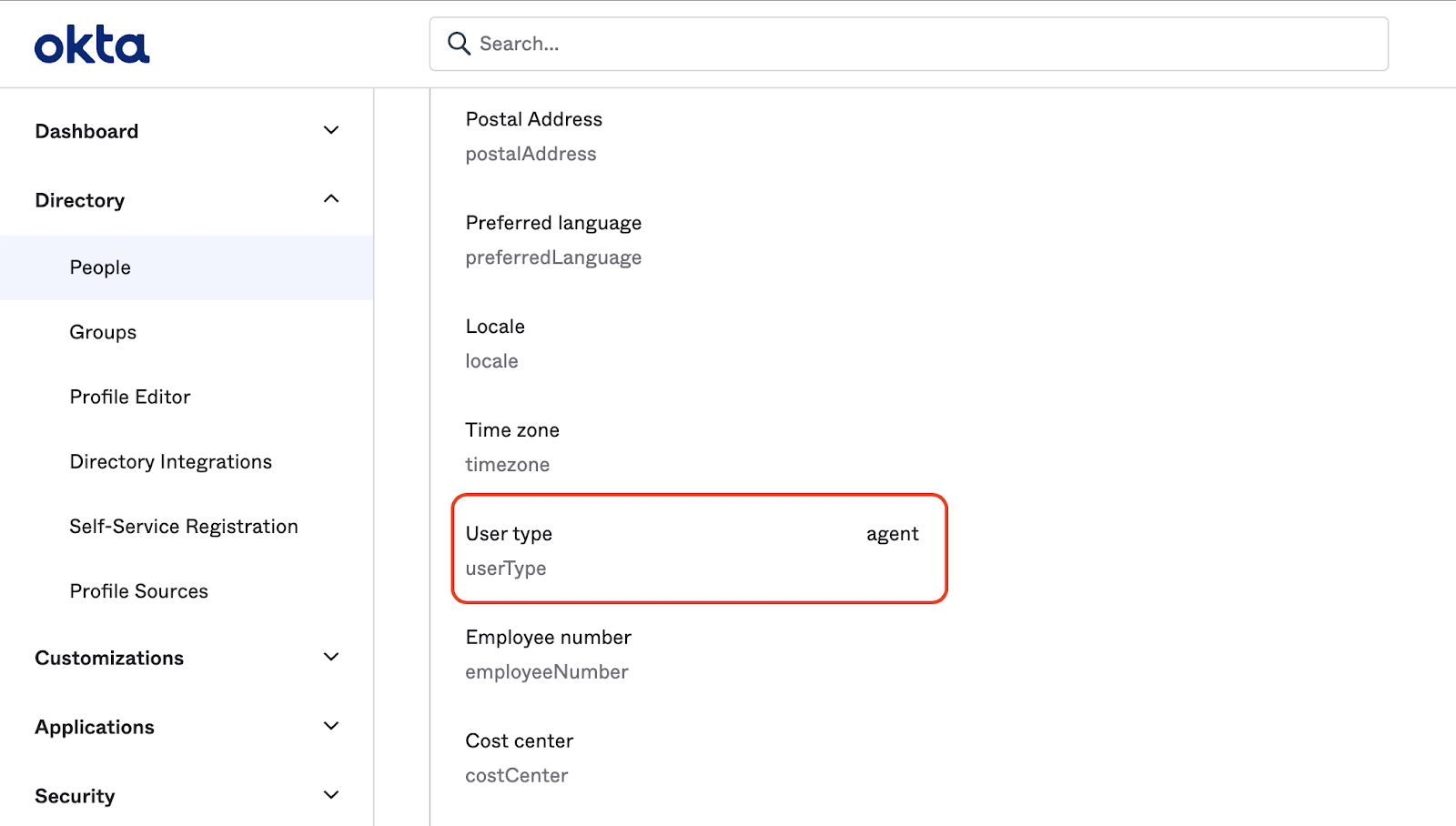Expand the Dashboard chevron
This screenshot has height=826, width=1456.
coord(331,130)
